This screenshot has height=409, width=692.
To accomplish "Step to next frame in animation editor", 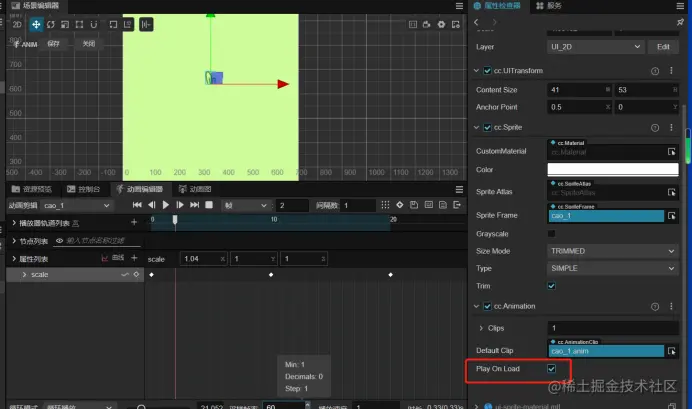I will [x=180, y=205].
